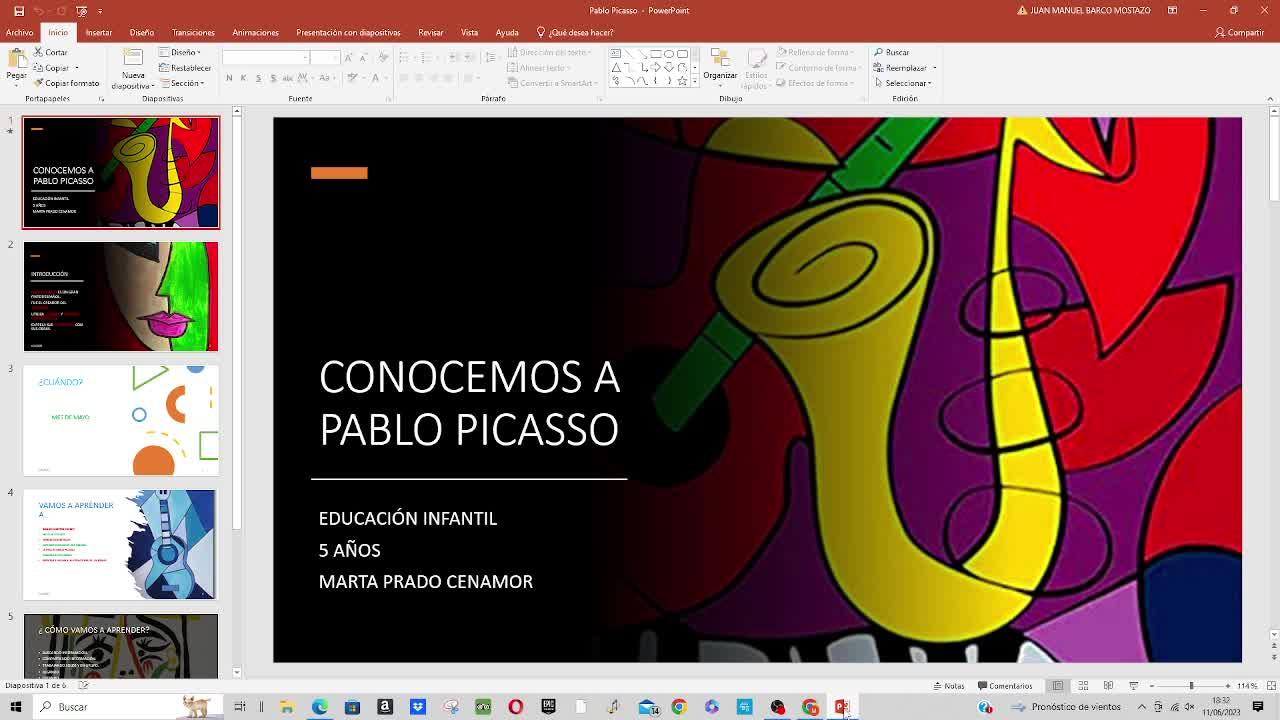
Task: Click the 114% zoom level
Action: pos(1247,686)
